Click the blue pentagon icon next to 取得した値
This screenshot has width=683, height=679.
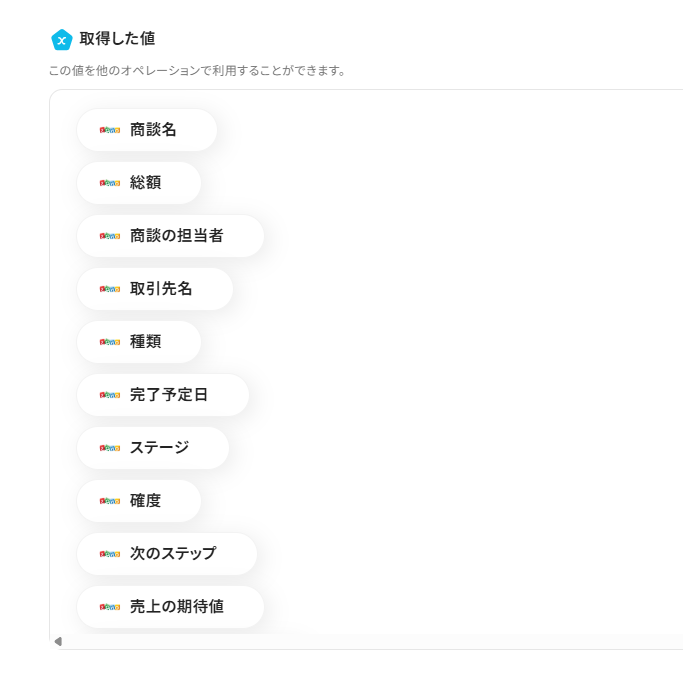pyautogui.click(x=62, y=39)
